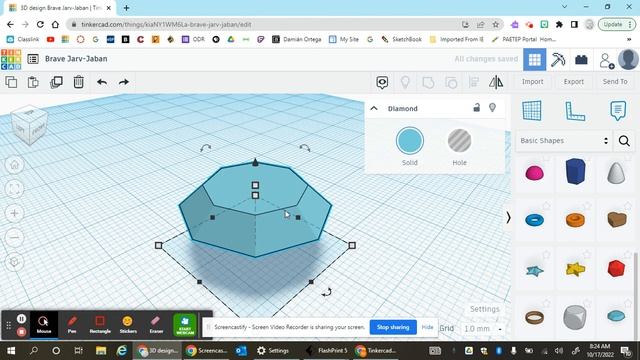Click the Workplane tool icon
This screenshot has height=360, width=640.
point(532,111)
